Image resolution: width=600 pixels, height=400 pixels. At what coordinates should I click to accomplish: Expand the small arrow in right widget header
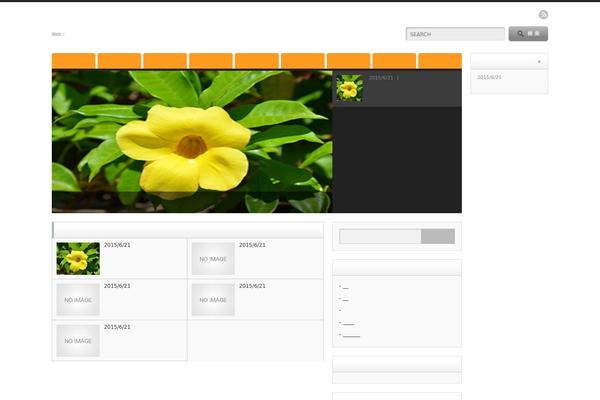(539, 62)
